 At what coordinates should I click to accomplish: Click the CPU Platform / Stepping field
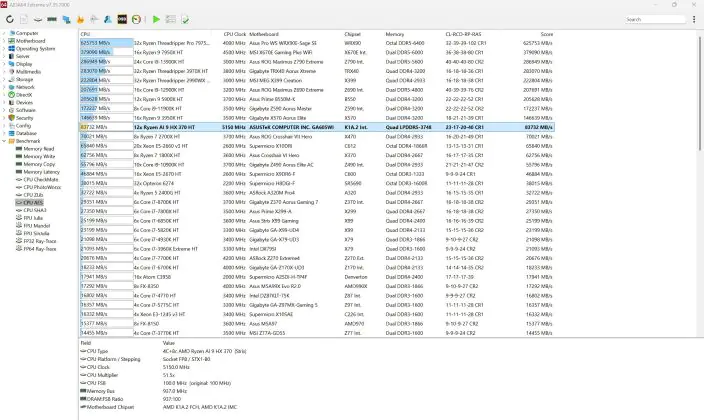pos(113,359)
